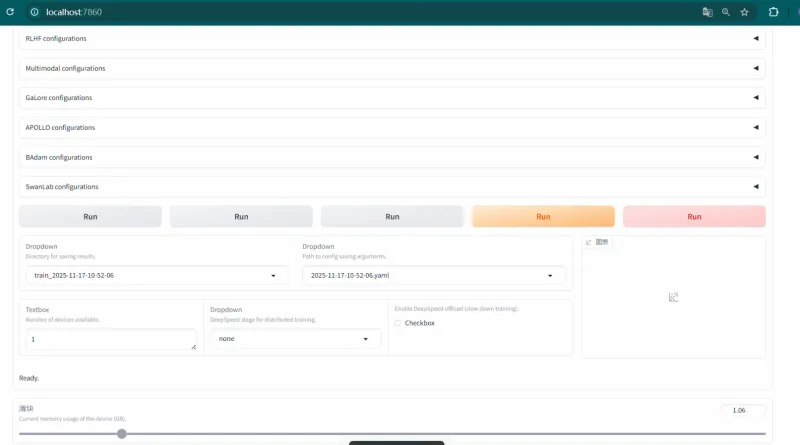
Task: Bookmark this page with the star icon
Action: [x=744, y=12]
